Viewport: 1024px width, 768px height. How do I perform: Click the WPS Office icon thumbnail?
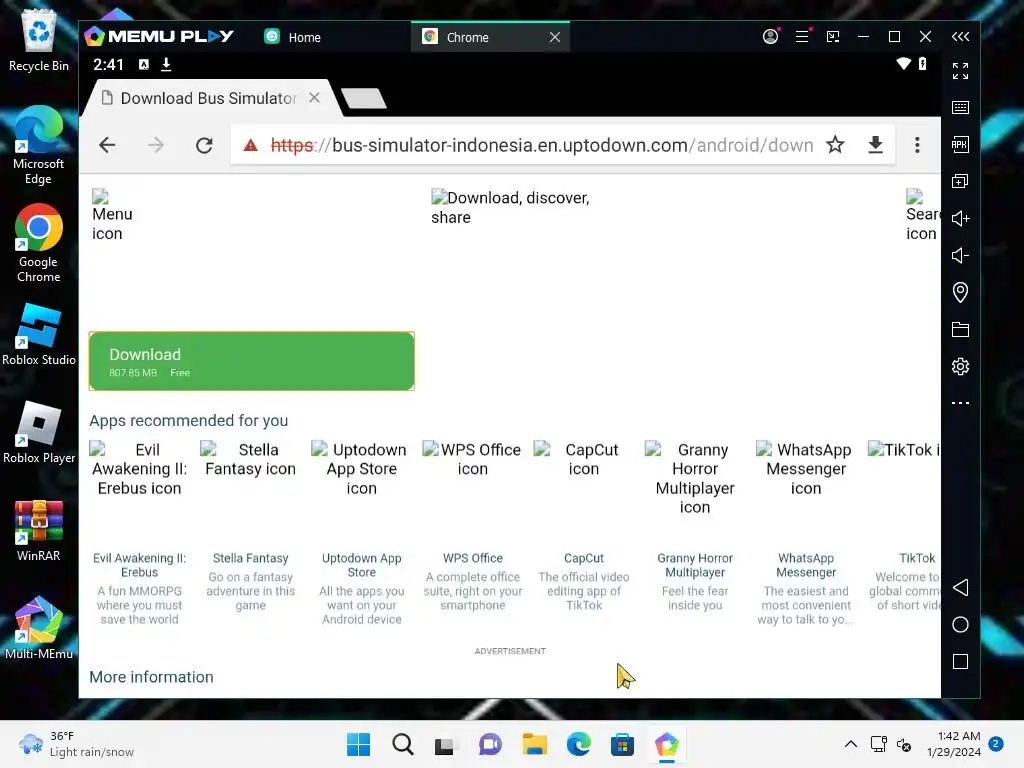click(x=472, y=459)
